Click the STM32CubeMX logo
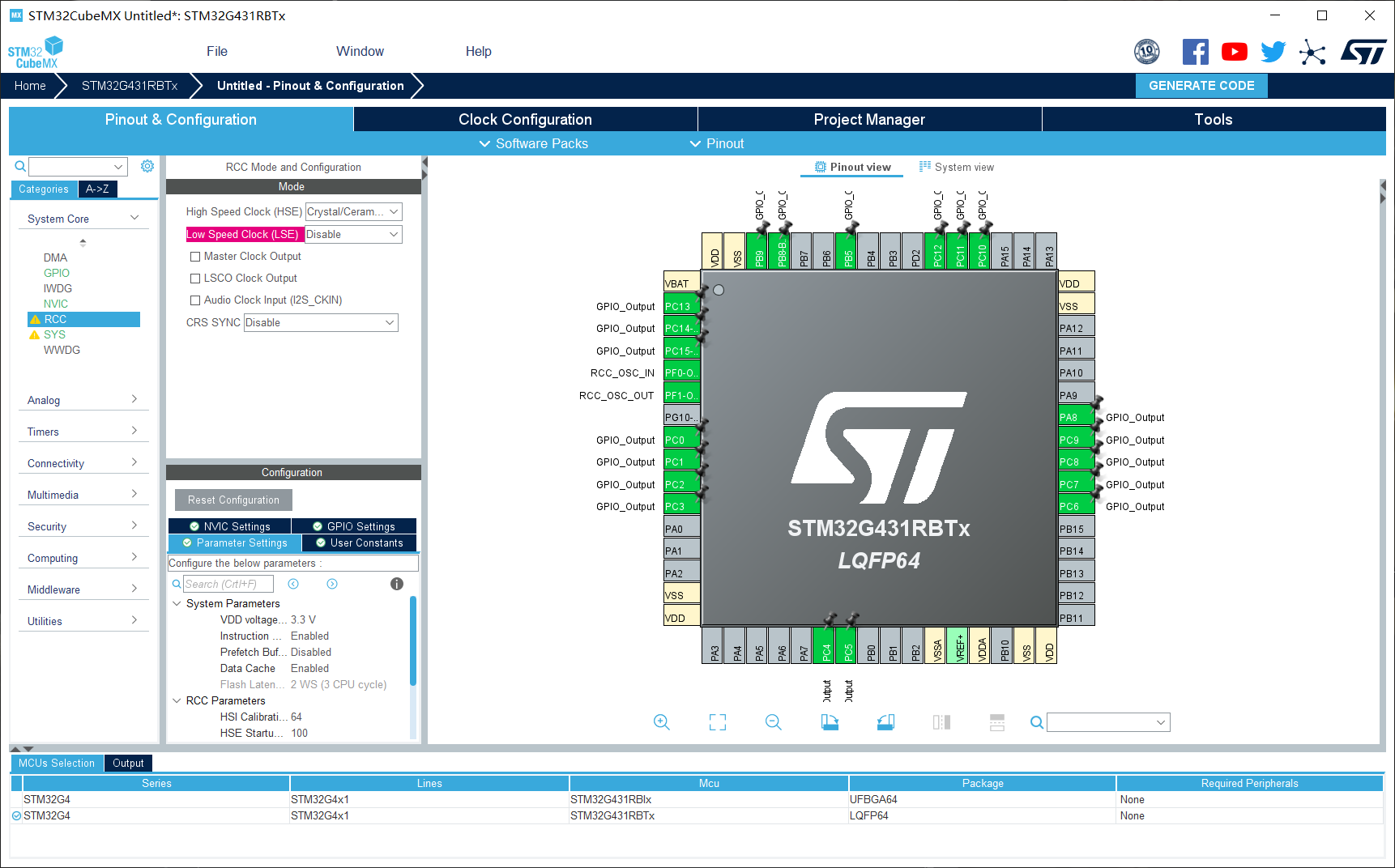 (35, 53)
